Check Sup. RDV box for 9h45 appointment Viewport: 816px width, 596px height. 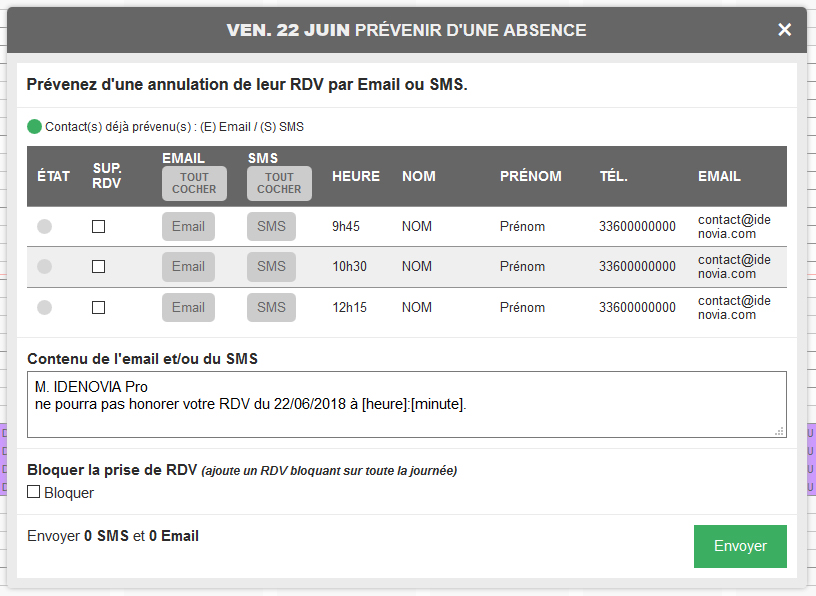tap(98, 226)
